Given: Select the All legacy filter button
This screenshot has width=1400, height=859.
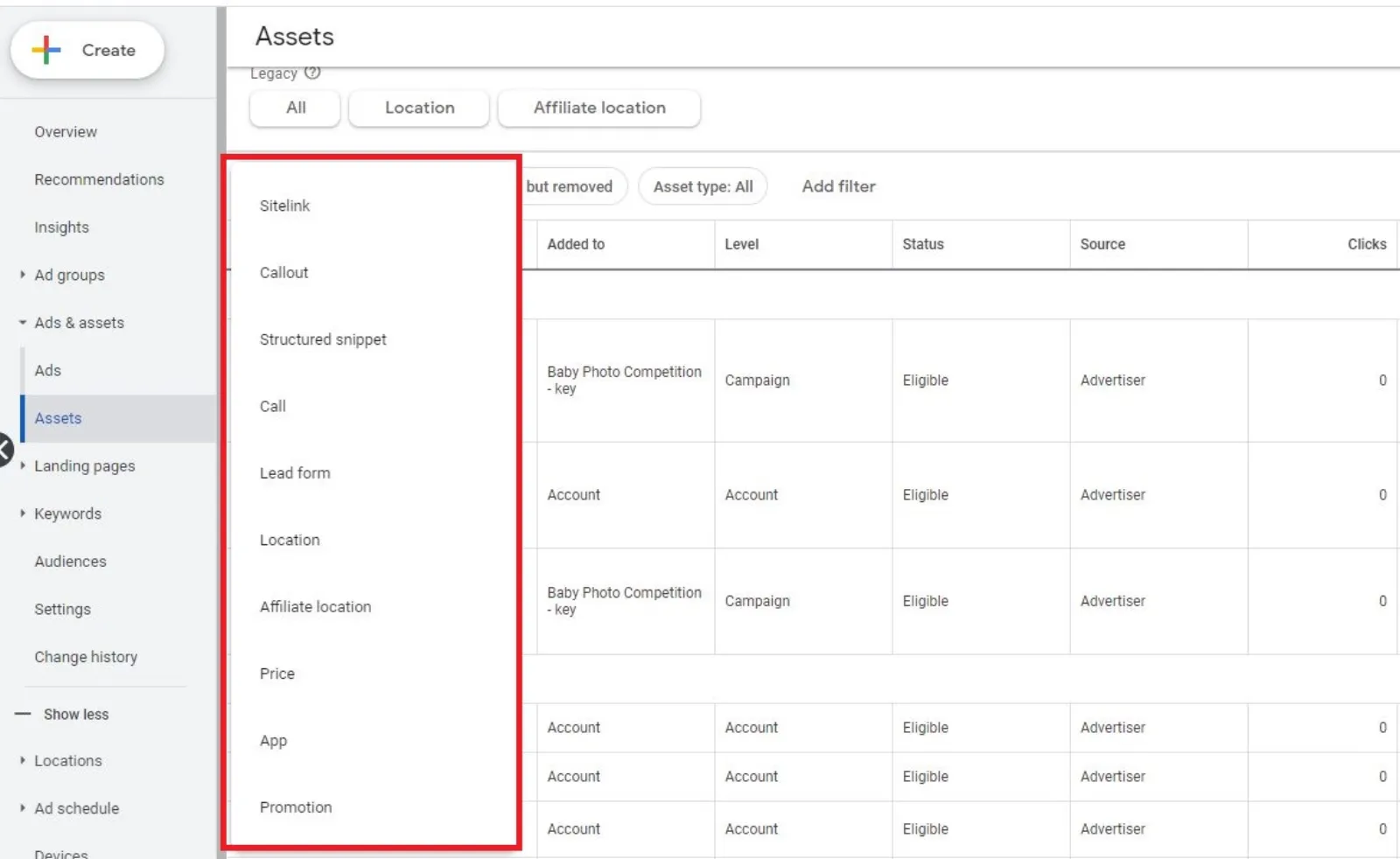Looking at the screenshot, I should click(296, 108).
